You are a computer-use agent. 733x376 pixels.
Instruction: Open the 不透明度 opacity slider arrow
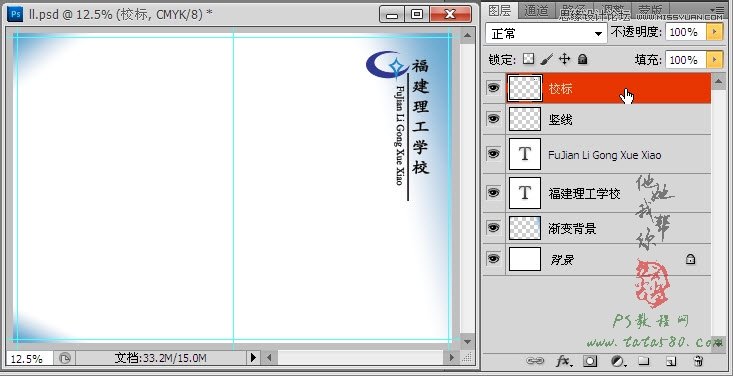coord(714,32)
